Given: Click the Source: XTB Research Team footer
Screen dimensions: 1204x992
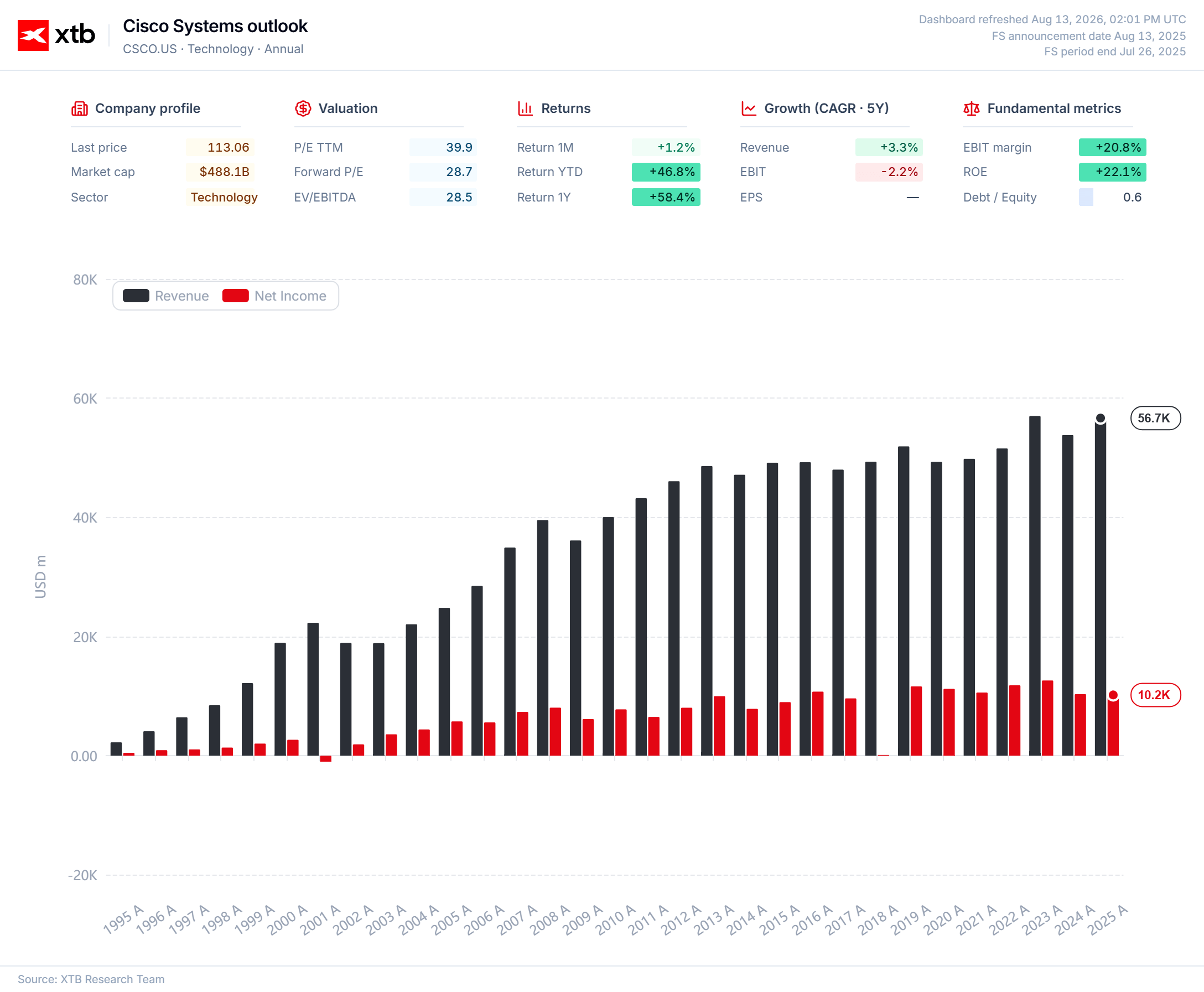Looking at the screenshot, I should pos(91,979).
